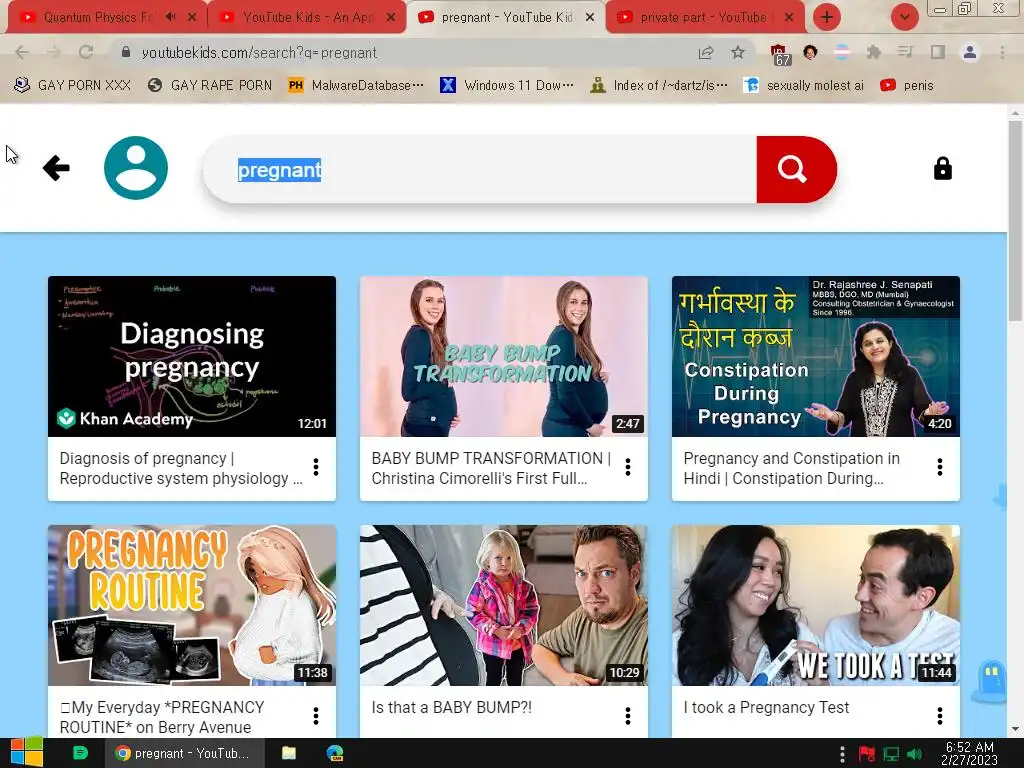This screenshot has height=768, width=1024.
Task: Open the volume tray icon
Action: click(x=914, y=754)
